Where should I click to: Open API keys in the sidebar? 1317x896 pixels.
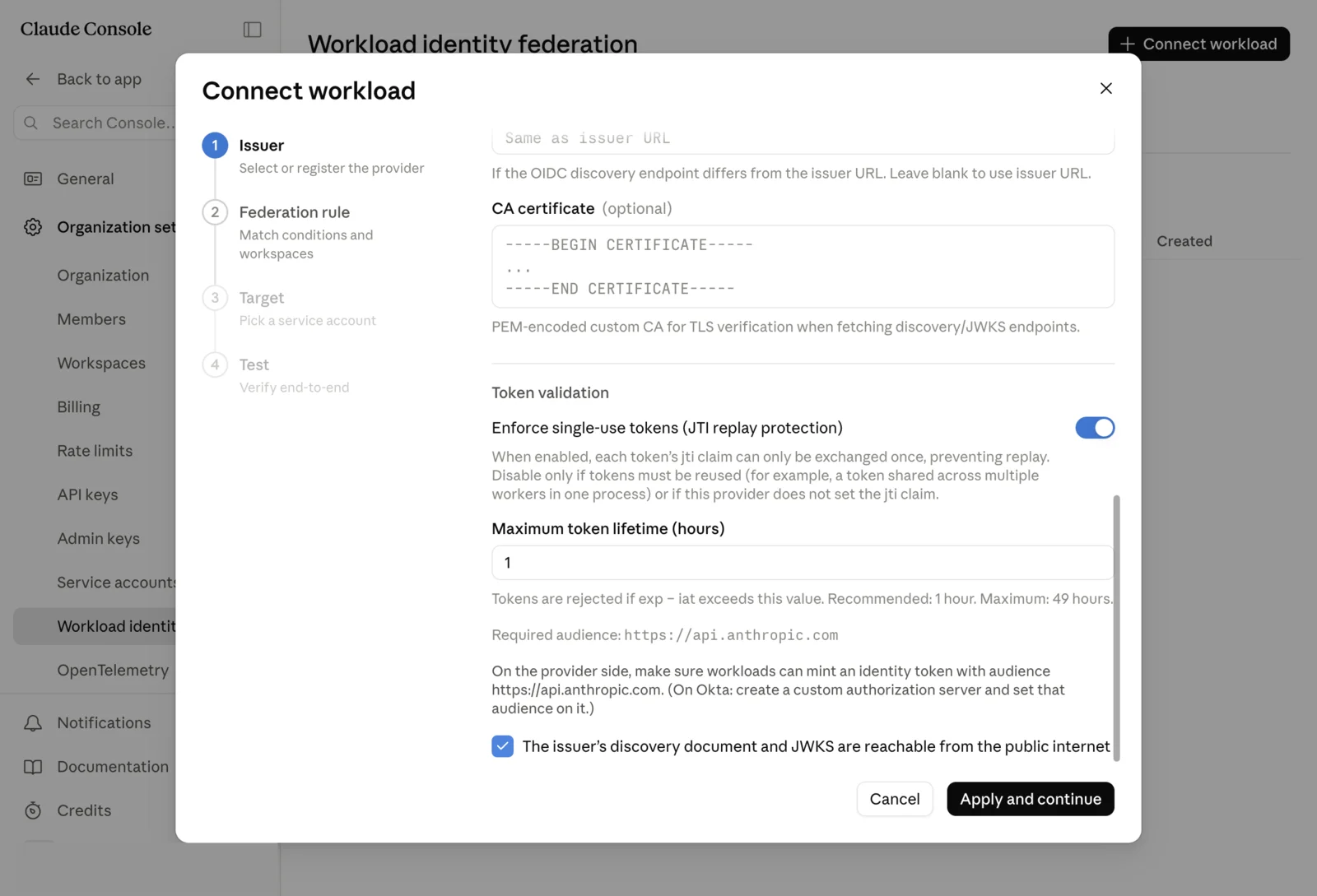coord(87,494)
